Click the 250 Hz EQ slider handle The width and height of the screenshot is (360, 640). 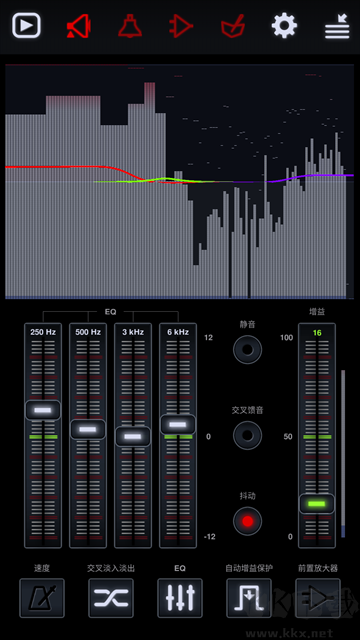(43, 410)
